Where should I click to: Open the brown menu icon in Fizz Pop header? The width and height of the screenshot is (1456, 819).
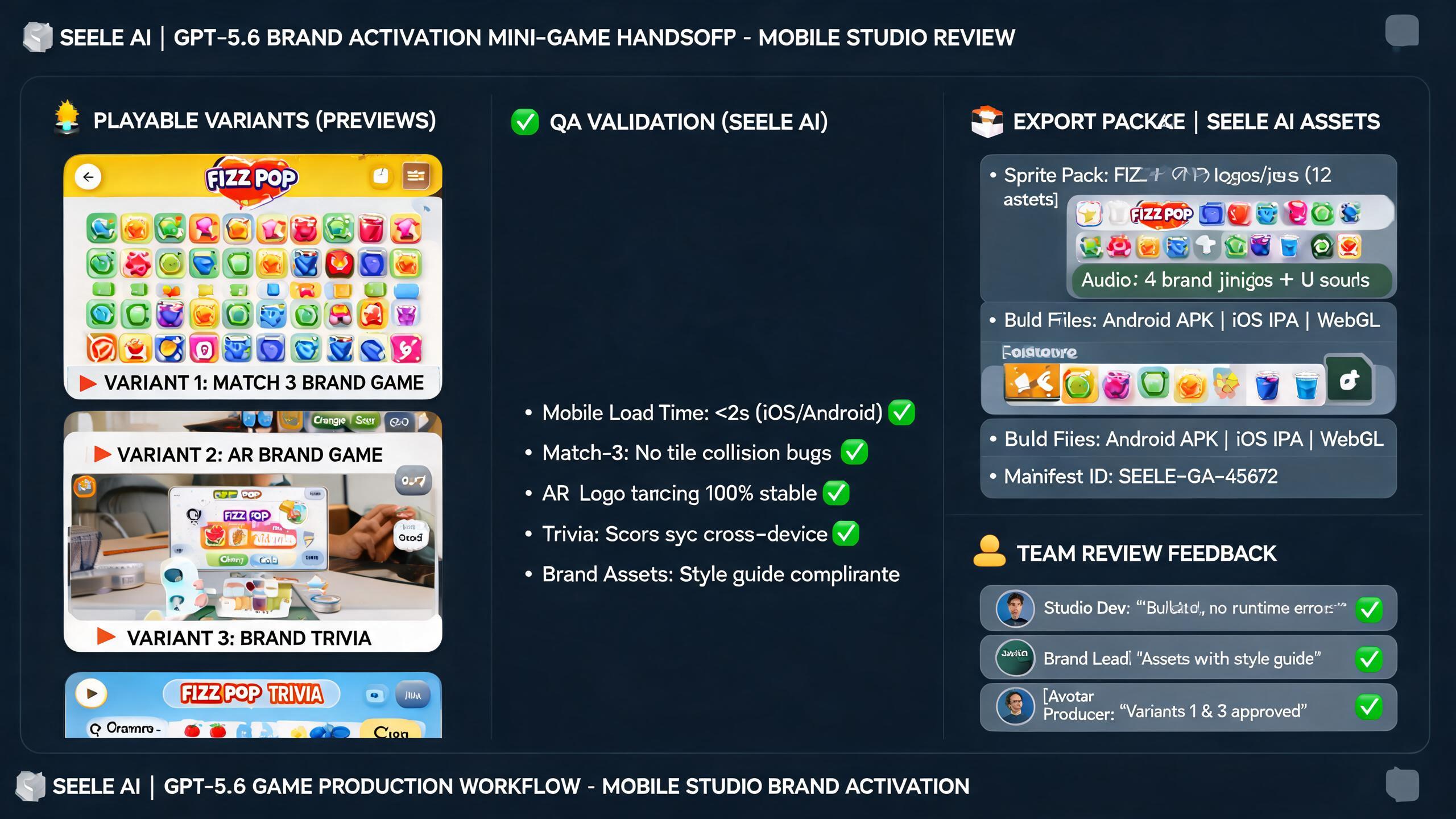416,176
